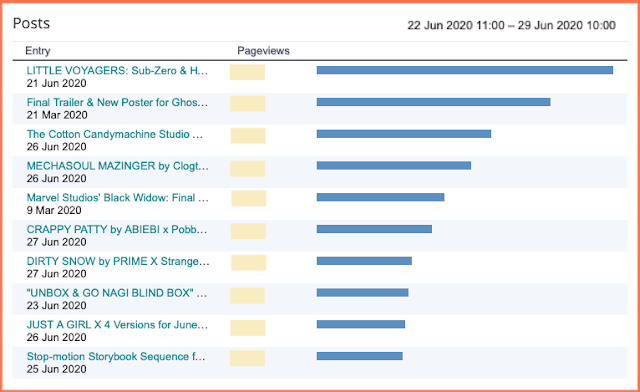Open Marvel Studios' Black Widow post link
Viewport: 640px width, 392px height.
pos(118,198)
